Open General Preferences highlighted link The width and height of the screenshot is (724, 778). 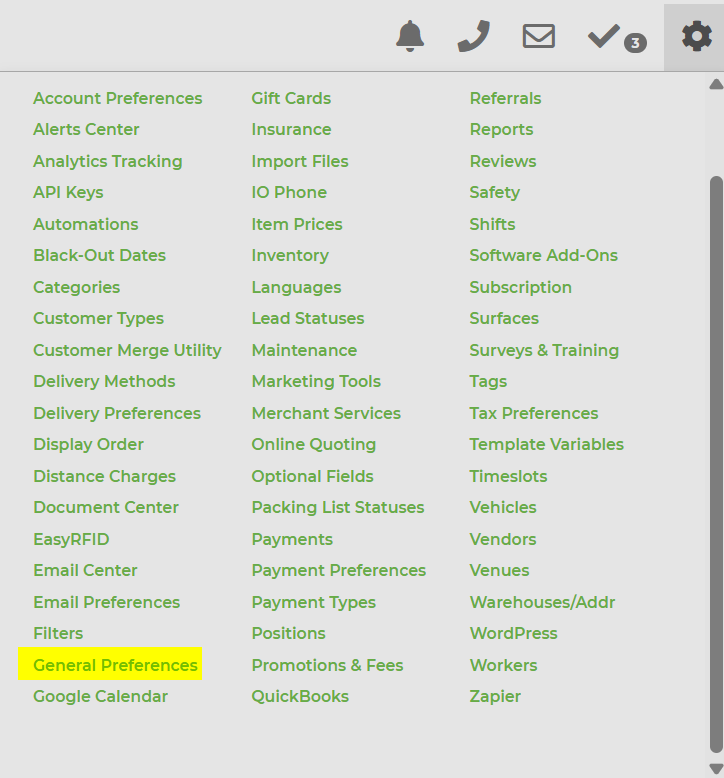(x=115, y=665)
